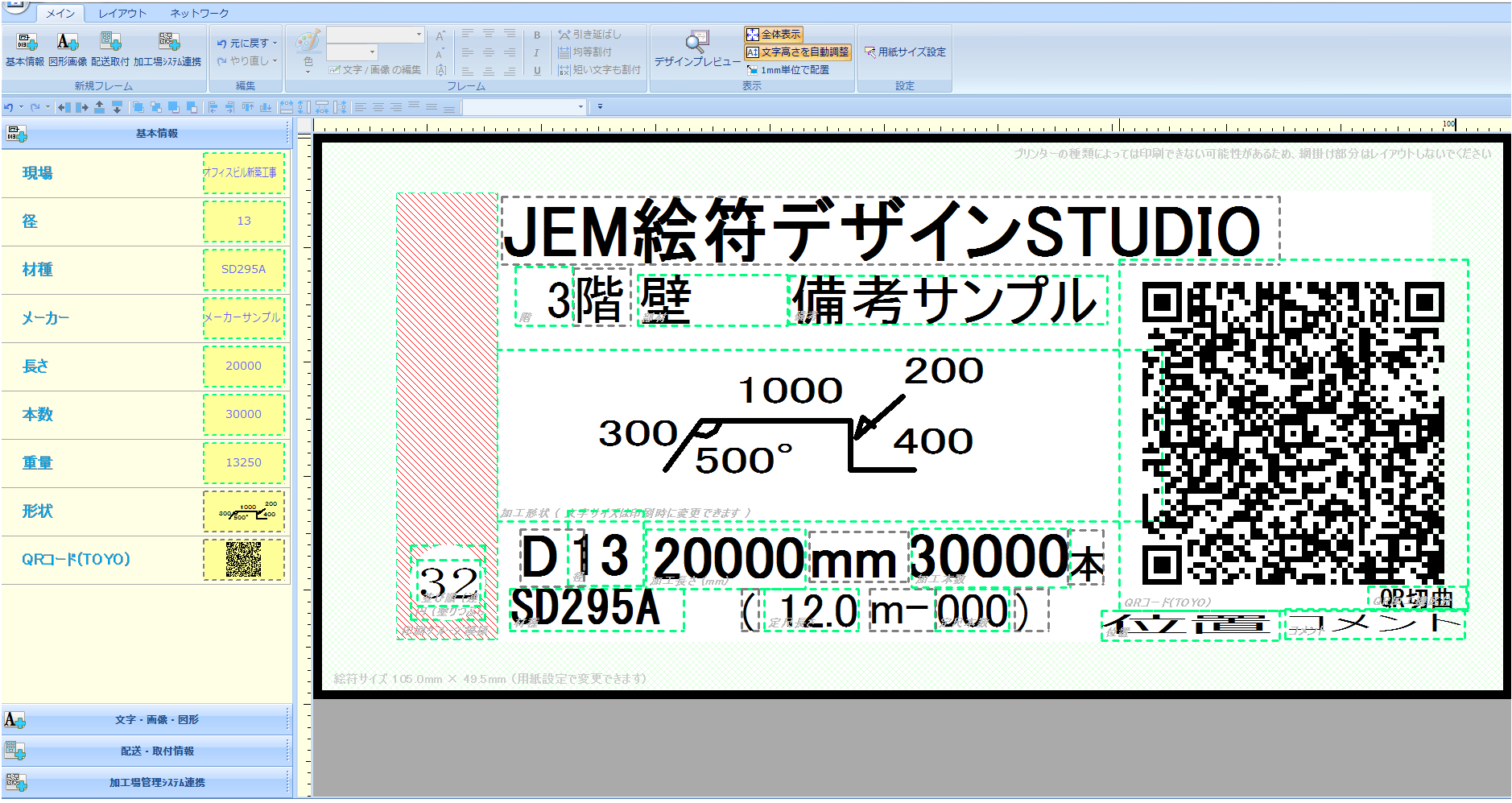Open the 文字・画像・図形 panel section
The height and width of the screenshot is (803, 1512).
tap(145, 720)
